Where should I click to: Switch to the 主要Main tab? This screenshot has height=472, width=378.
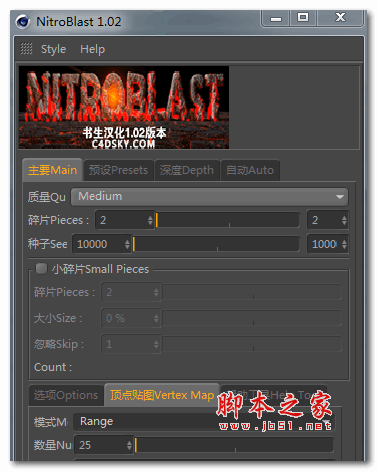52,170
